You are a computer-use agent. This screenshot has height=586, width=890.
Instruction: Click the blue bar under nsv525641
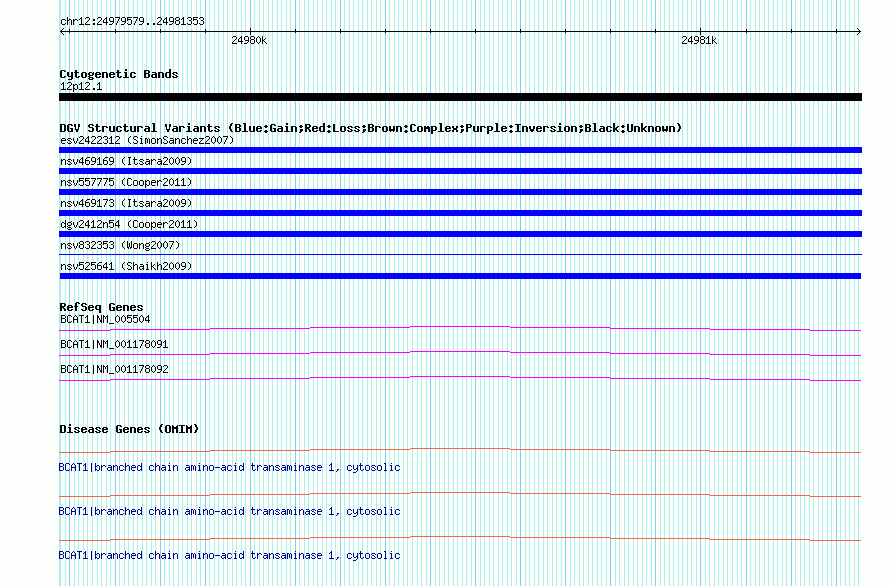coord(460,276)
